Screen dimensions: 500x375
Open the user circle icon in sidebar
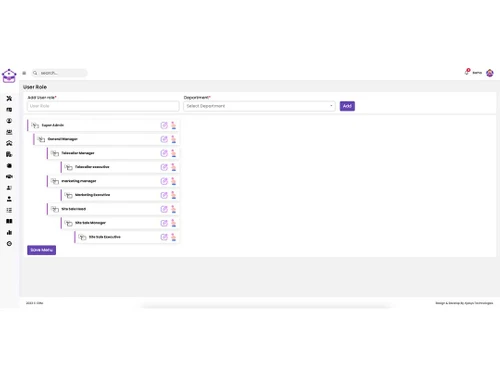9,121
